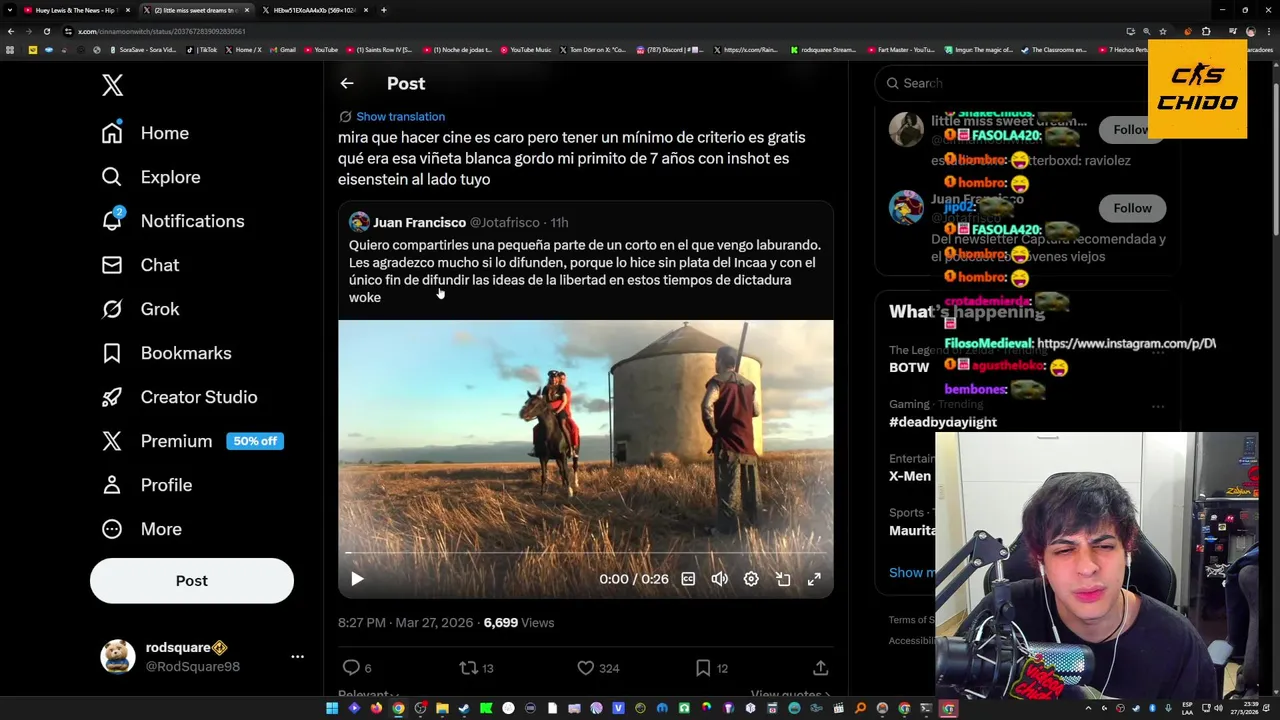The image size is (1280, 720).
Task: Go back using the arrow beside Post
Action: (x=347, y=84)
